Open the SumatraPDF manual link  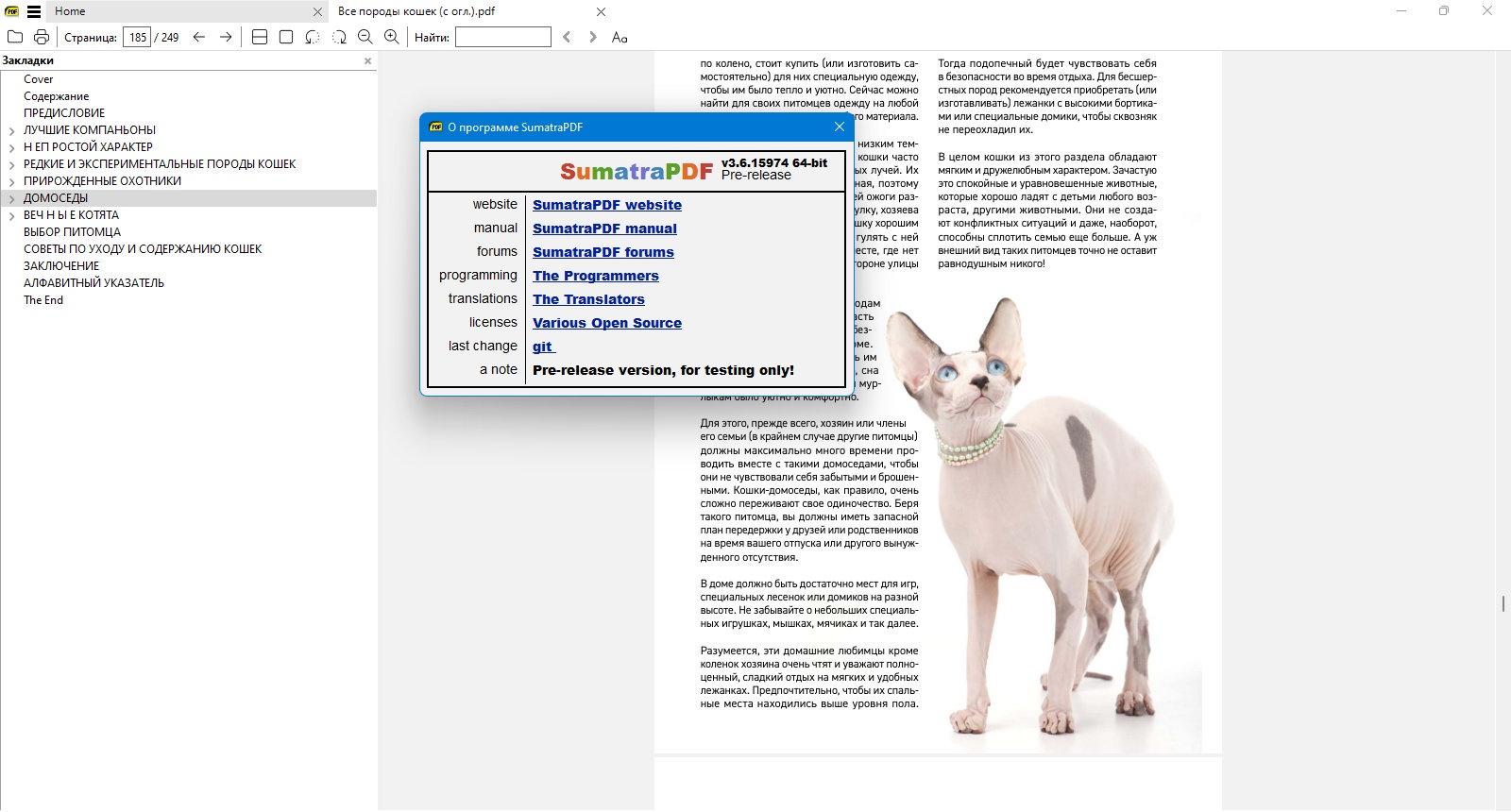(604, 228)
